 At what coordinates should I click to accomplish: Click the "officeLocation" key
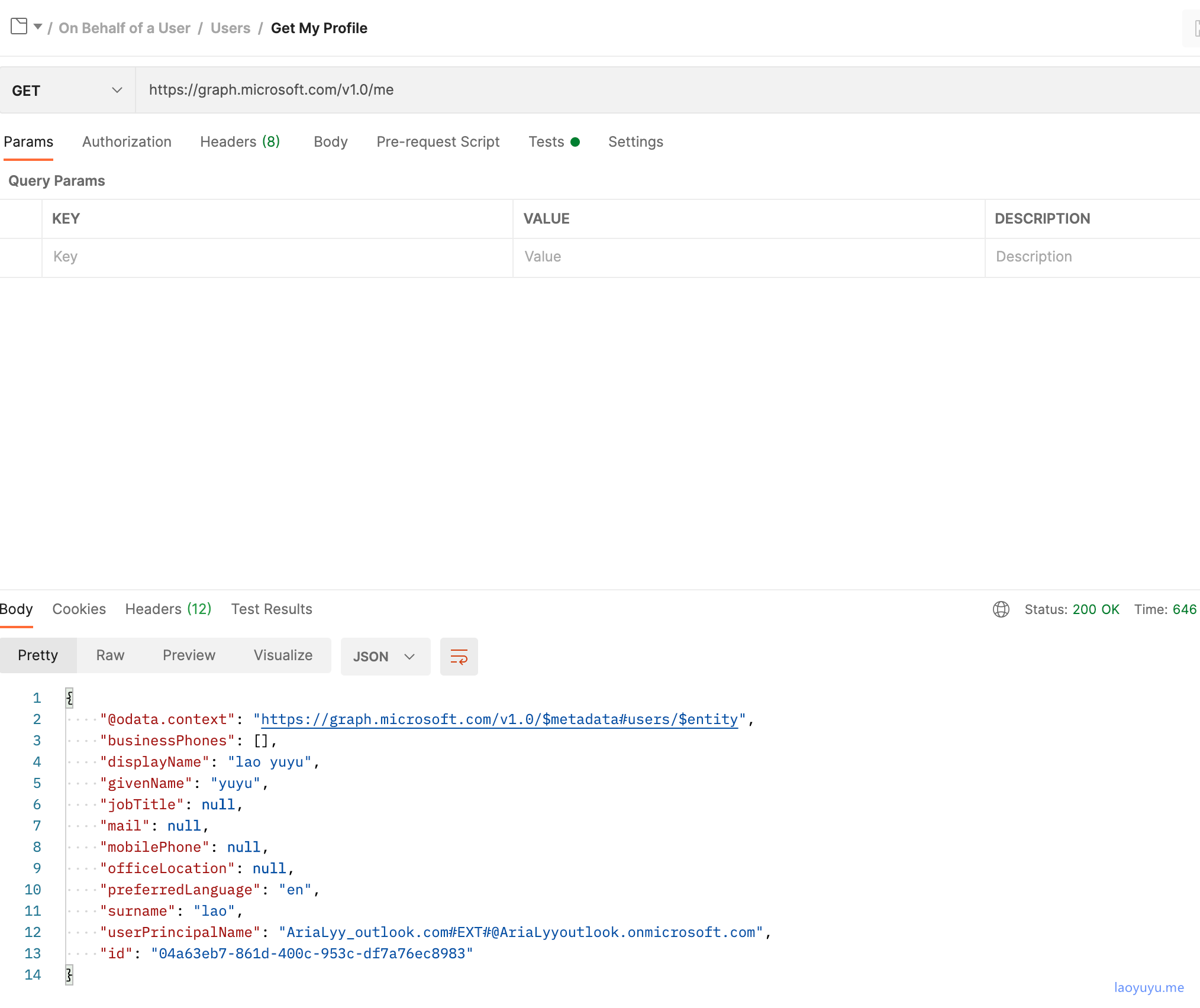click(x=167, y=868)
